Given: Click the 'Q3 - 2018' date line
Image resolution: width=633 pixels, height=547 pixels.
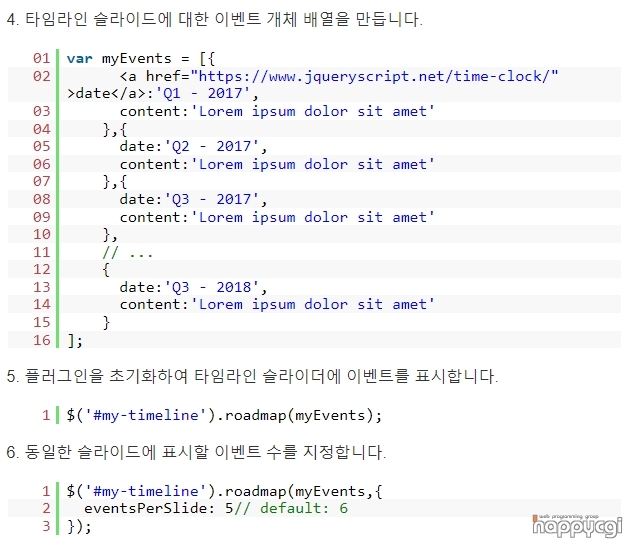Looking at the screenshot, I should tap(193, 287).
